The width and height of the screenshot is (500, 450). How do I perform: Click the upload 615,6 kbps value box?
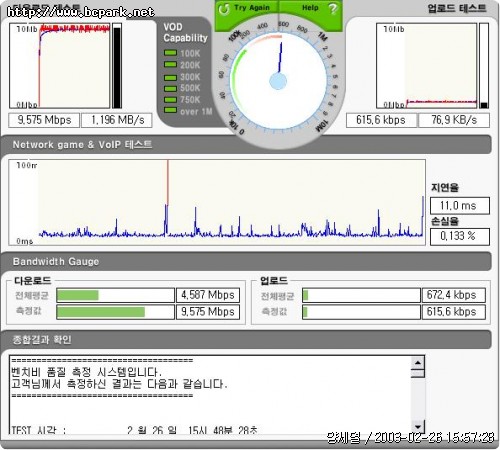(381, 120)
